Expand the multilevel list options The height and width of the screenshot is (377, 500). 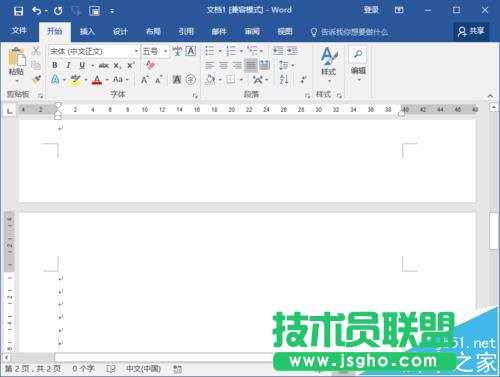(261, 51)
